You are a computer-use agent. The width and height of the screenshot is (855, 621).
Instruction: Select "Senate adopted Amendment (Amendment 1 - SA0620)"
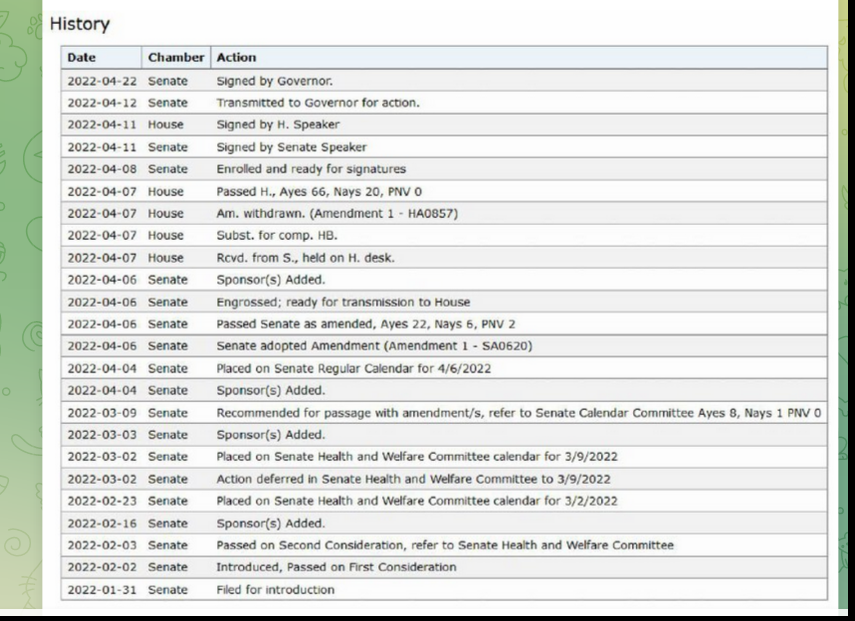click(x=374, y=346)
